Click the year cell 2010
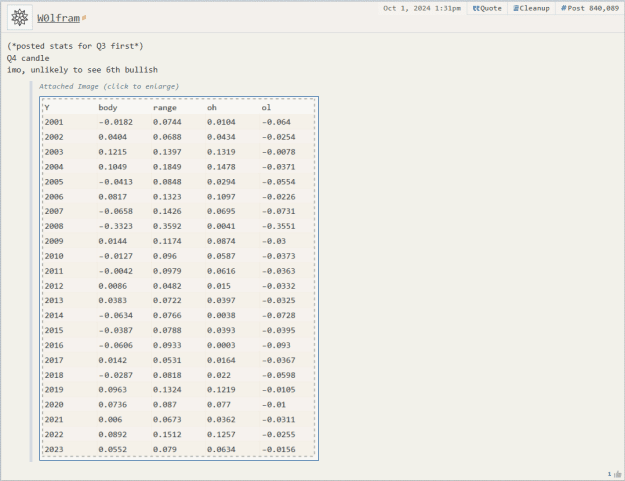Screen dimensions: 625x481 pos(54,256)
